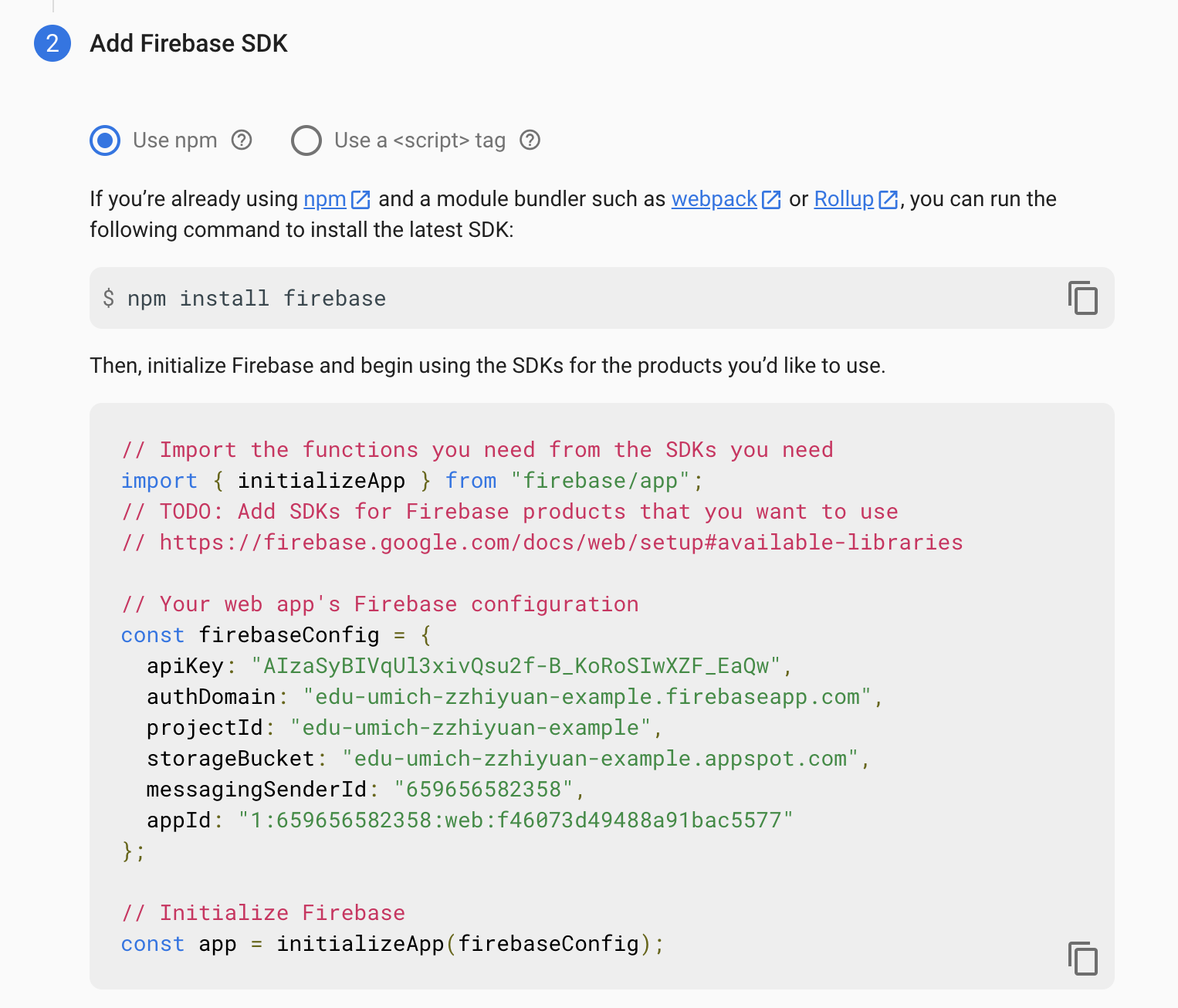The height and width of the screenshot is (1008, 1178).
Task: Click the step 2 number badge
Action: pos(52,43)
